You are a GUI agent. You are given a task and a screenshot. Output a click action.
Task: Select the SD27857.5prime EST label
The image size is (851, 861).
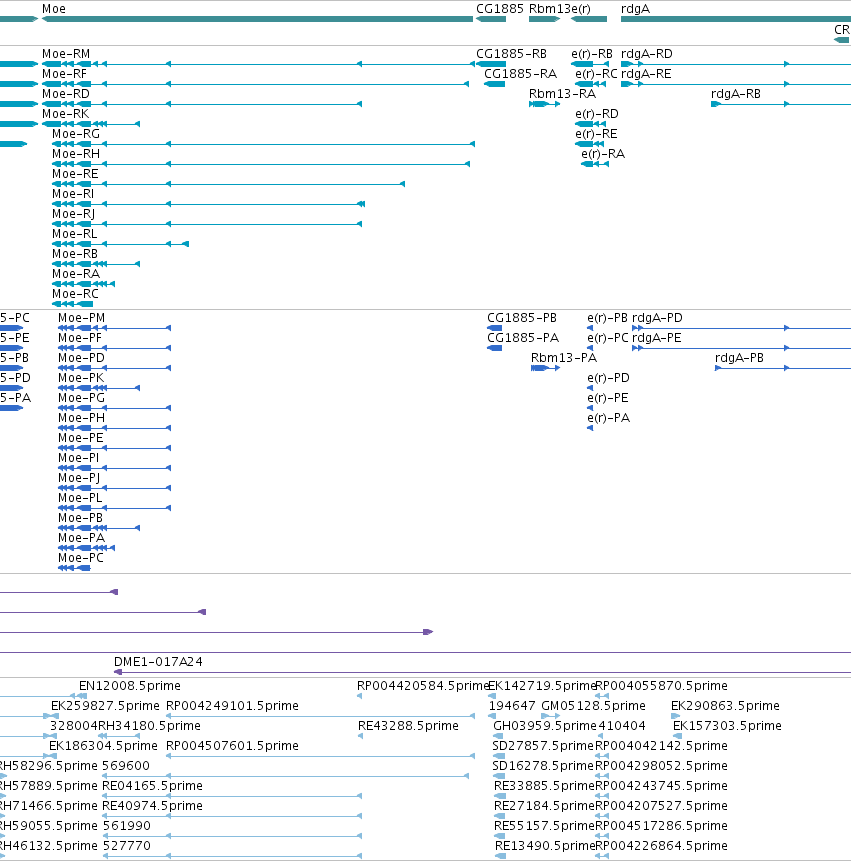click(543, 746)
